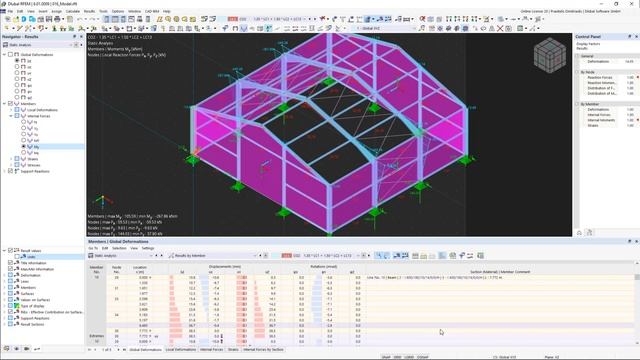Go to next table page arrow
Viewport: 640px width, 360px height.
click(118, 350)
